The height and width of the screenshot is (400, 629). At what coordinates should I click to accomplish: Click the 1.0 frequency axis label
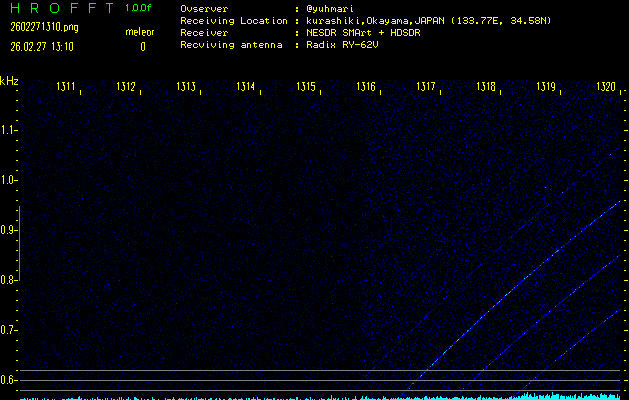[9, 180]
